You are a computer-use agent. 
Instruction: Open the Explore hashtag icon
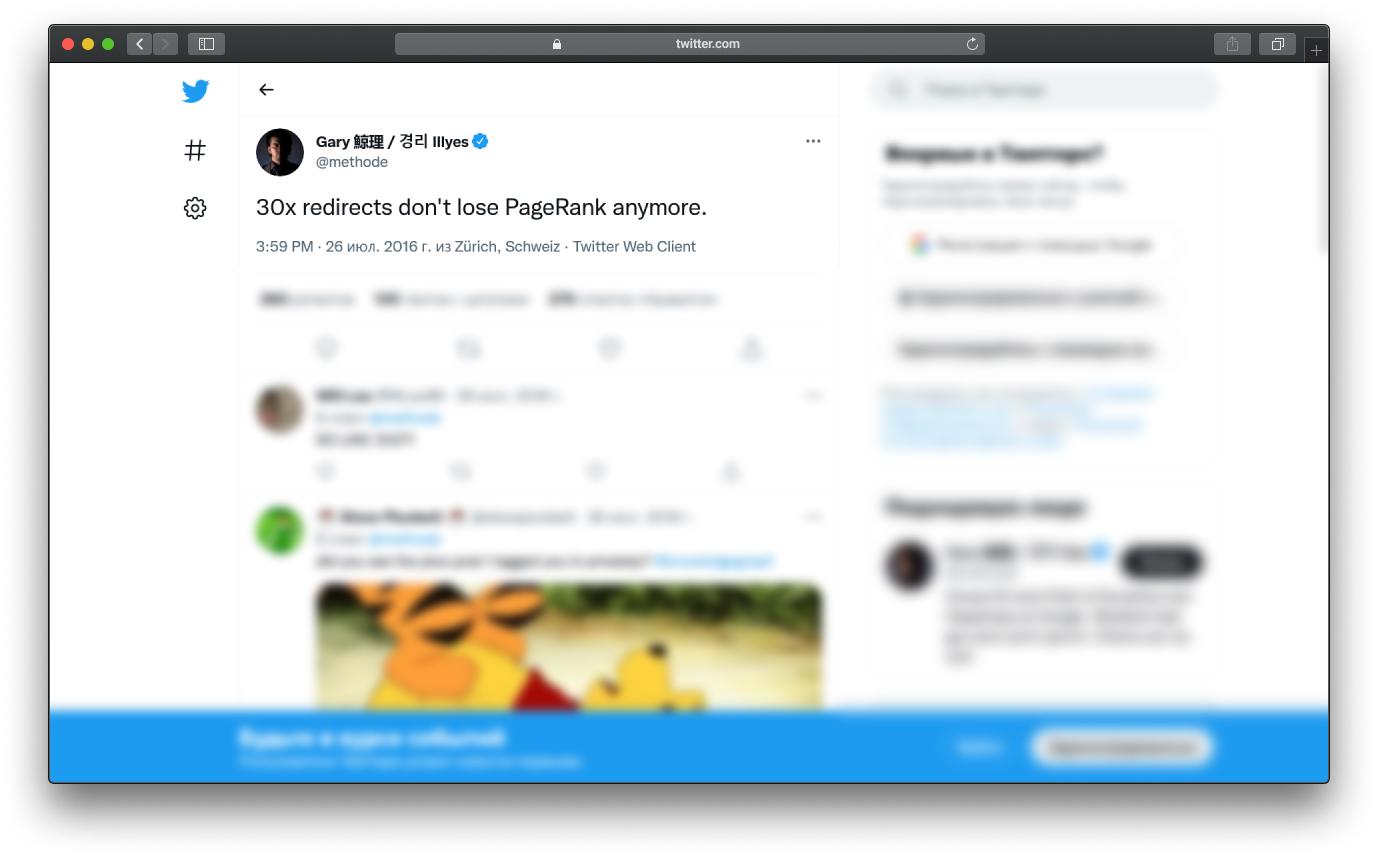click(195, 150)
